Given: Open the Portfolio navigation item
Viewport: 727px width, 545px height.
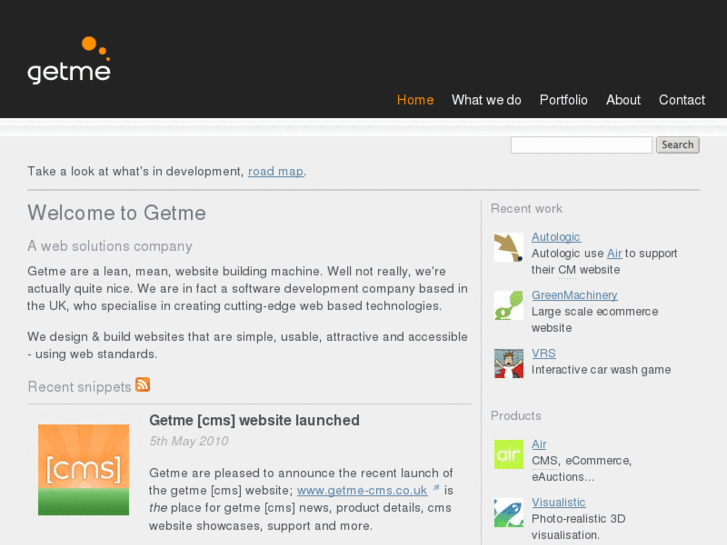Looking at the screenshot, I should point(563,100).
